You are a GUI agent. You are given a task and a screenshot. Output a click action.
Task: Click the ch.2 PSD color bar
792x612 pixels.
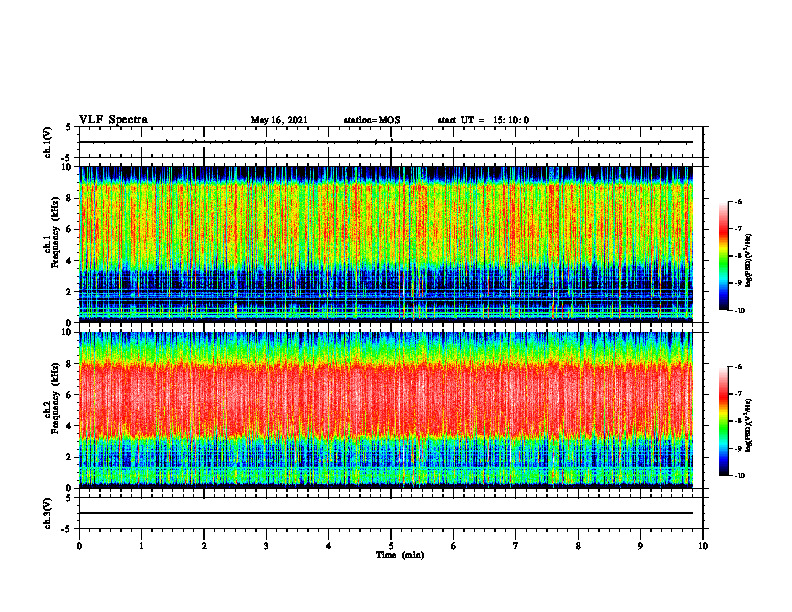(x=723, y=421)
